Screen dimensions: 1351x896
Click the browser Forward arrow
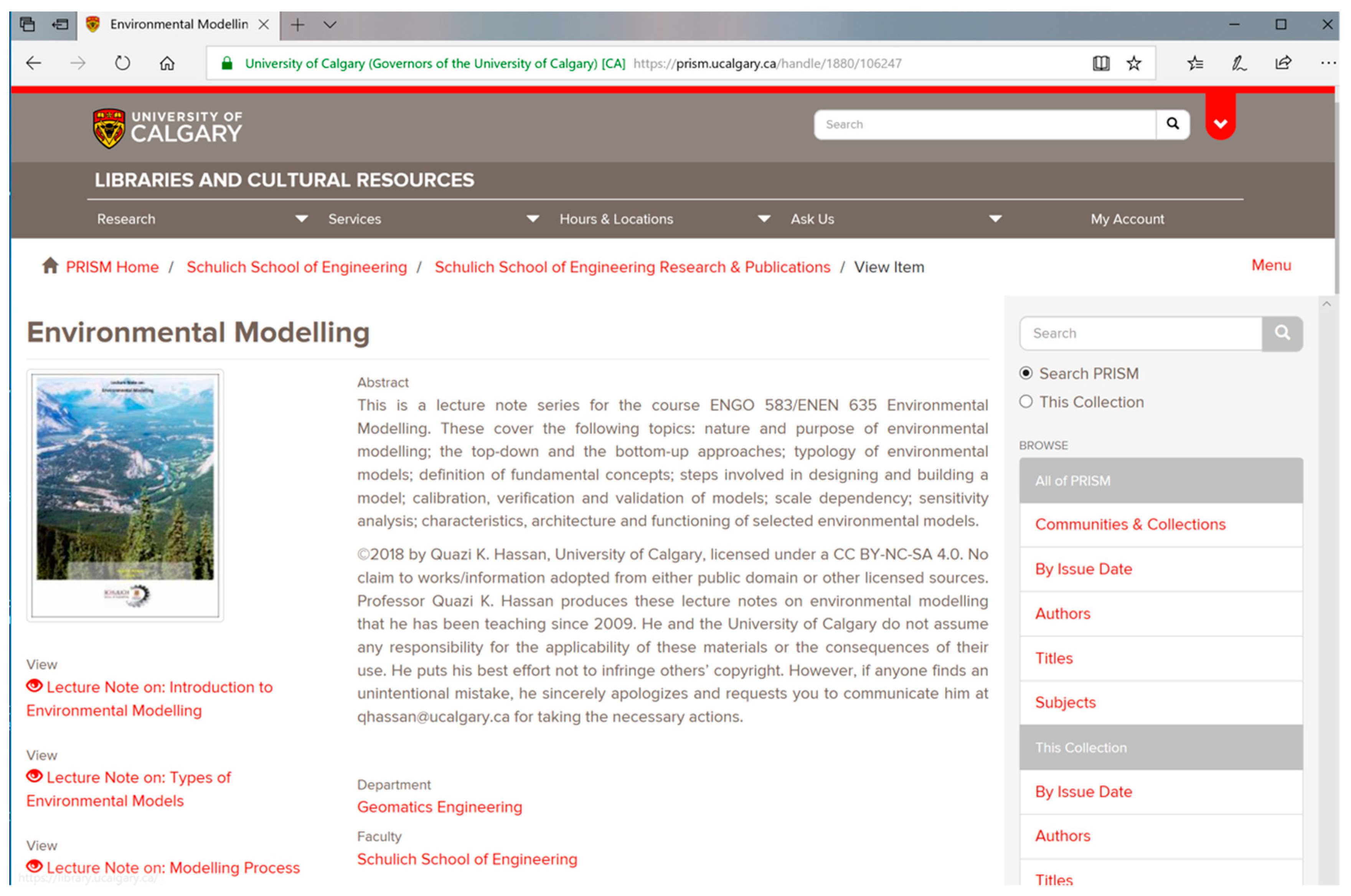click(x=78, y=63)
